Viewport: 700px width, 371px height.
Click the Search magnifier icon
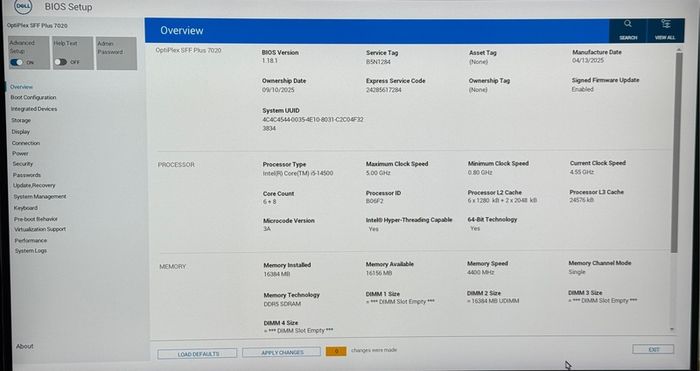pos(628,24)
